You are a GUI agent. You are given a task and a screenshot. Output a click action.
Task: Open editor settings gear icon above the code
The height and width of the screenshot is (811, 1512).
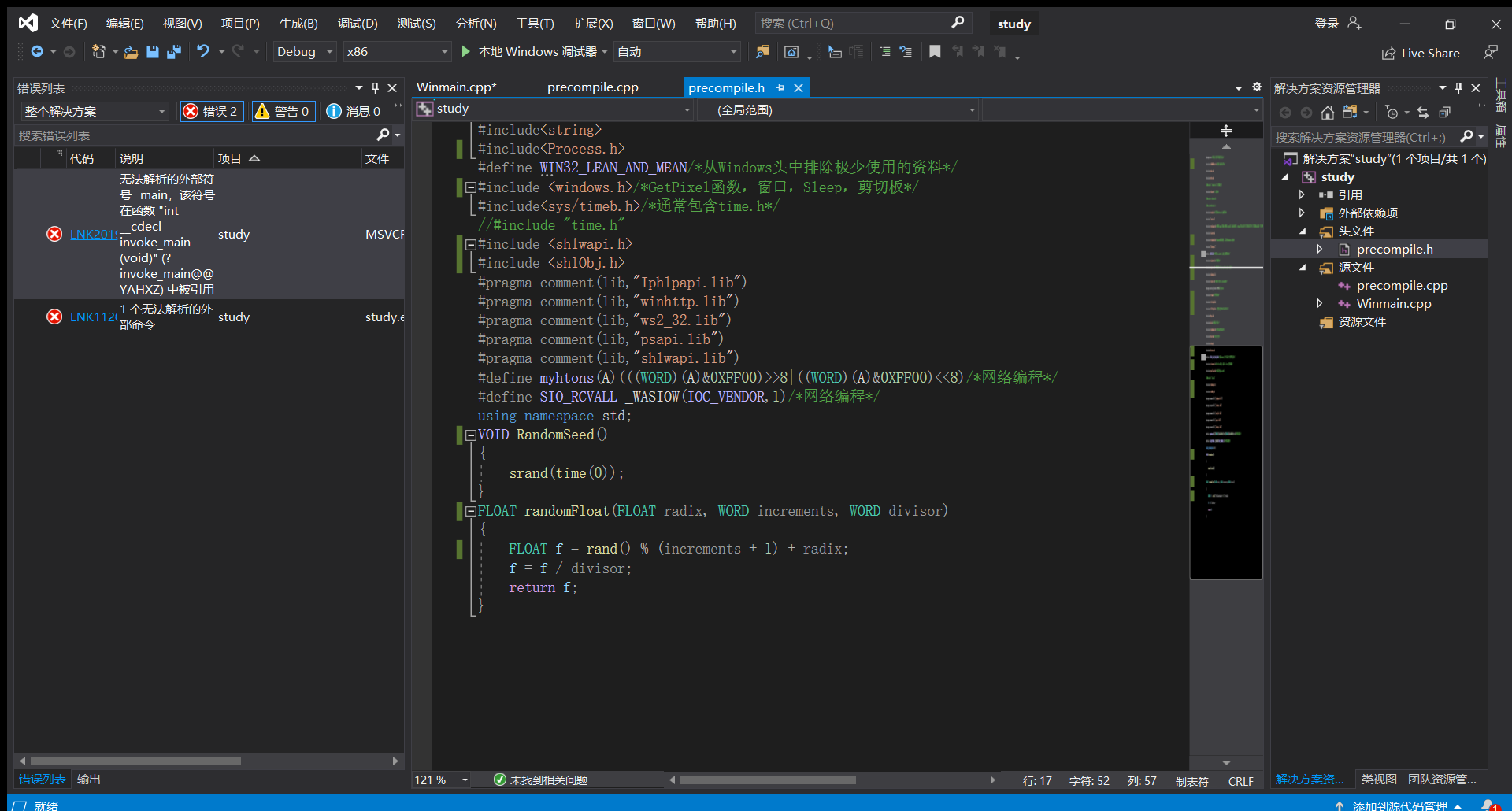(1257, 87)
